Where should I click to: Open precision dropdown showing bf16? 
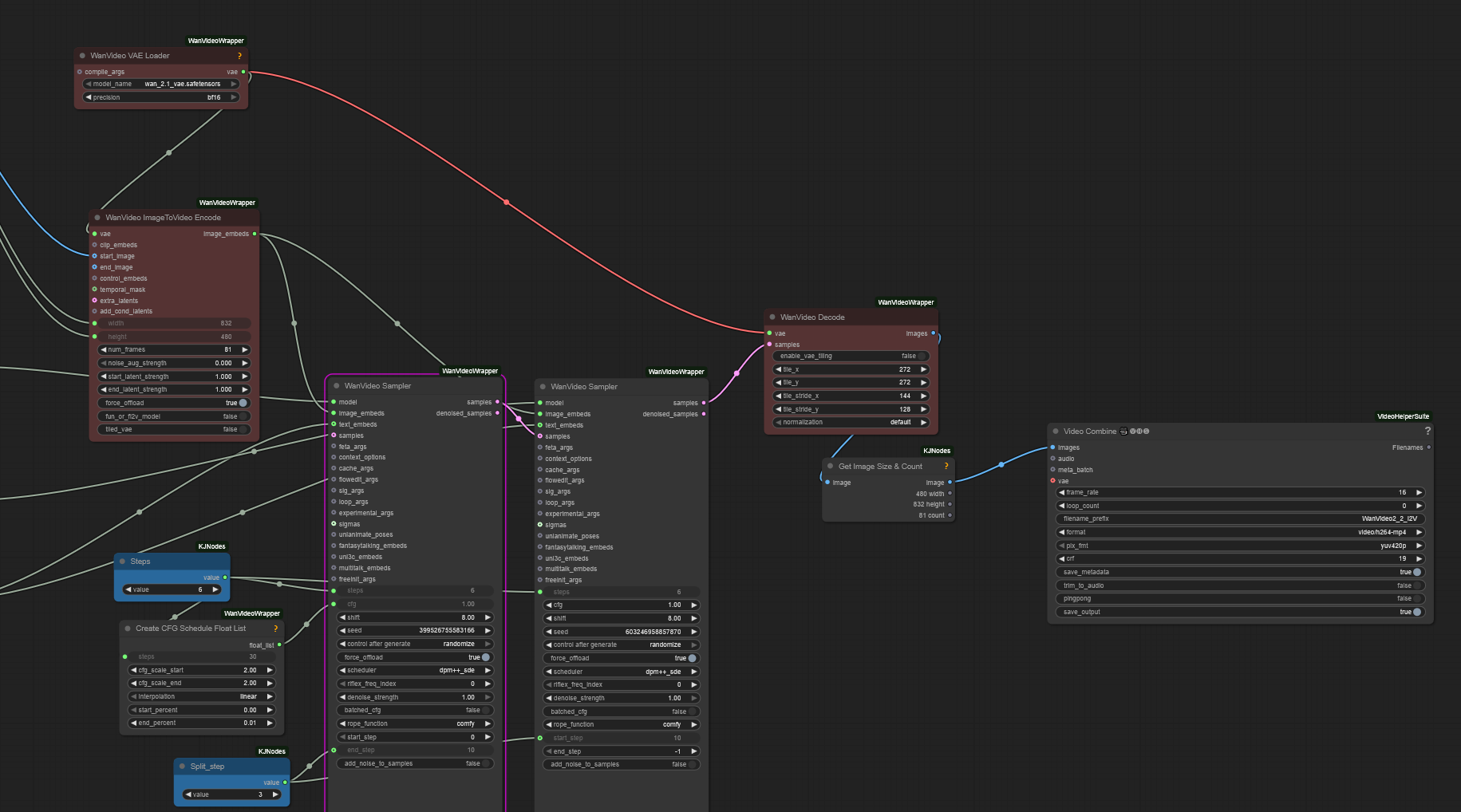[x=161, y=97]
